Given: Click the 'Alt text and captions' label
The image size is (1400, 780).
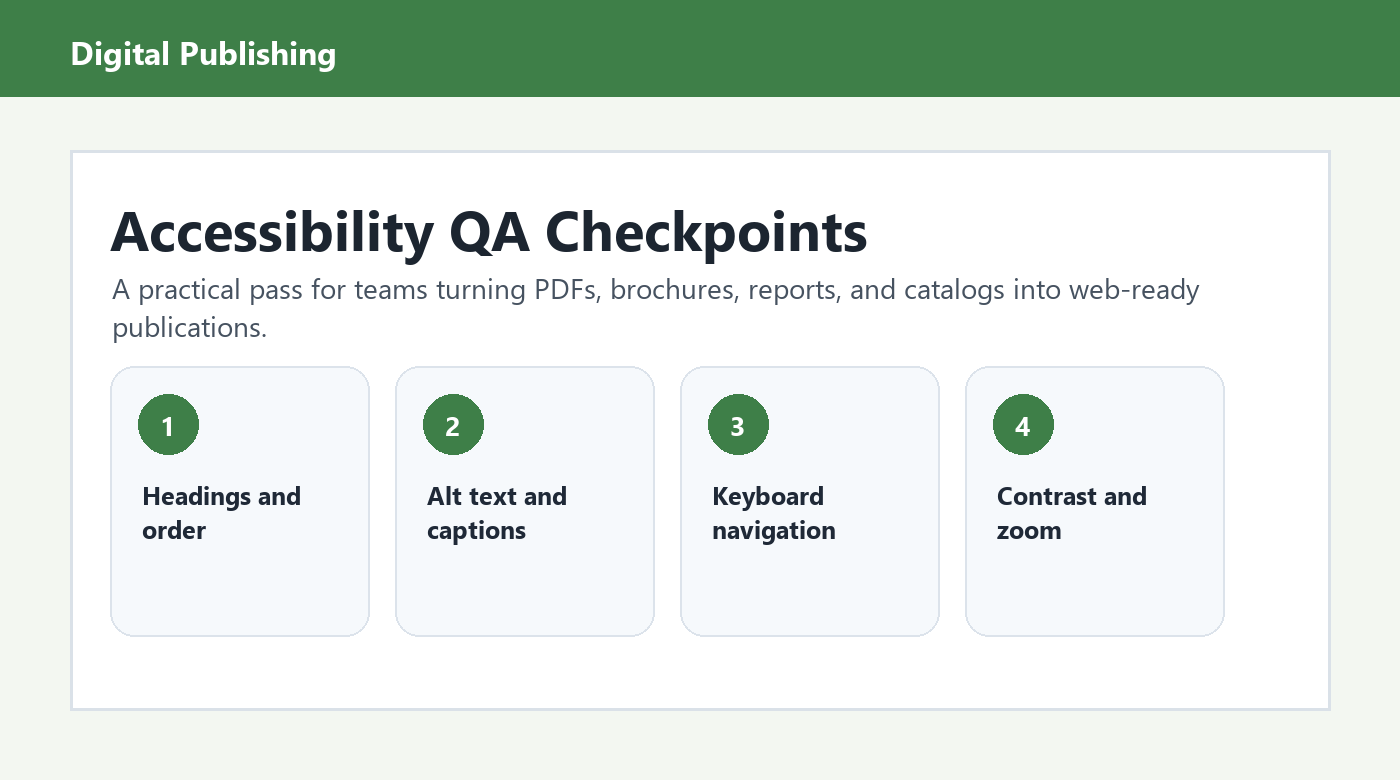Looking at the screenshot, I should point(497,513).
